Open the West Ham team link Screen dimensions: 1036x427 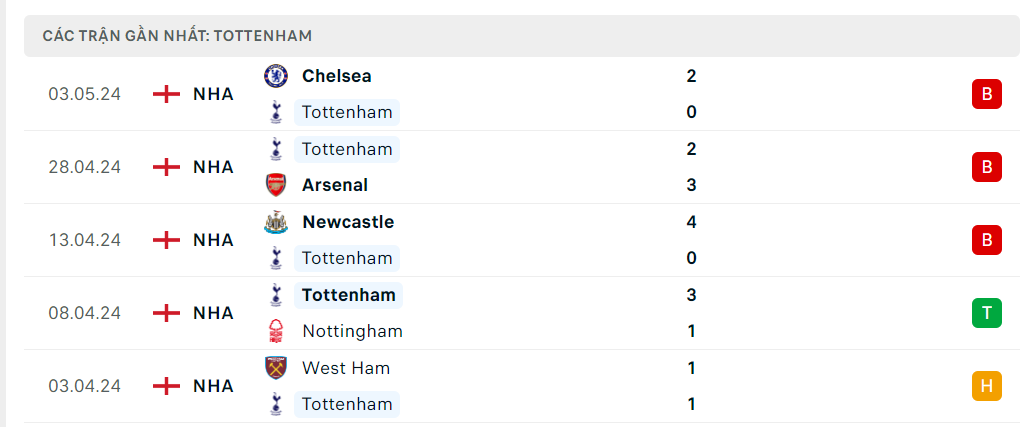(x=346, y=368)
